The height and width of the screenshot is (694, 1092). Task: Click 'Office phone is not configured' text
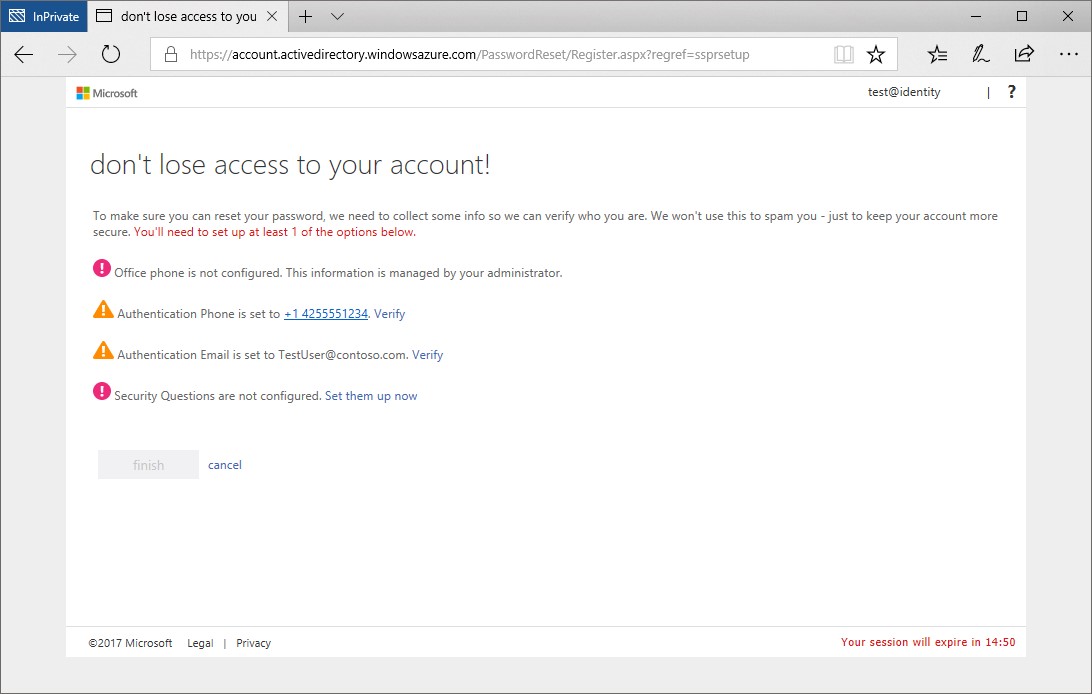click(338, 273)
